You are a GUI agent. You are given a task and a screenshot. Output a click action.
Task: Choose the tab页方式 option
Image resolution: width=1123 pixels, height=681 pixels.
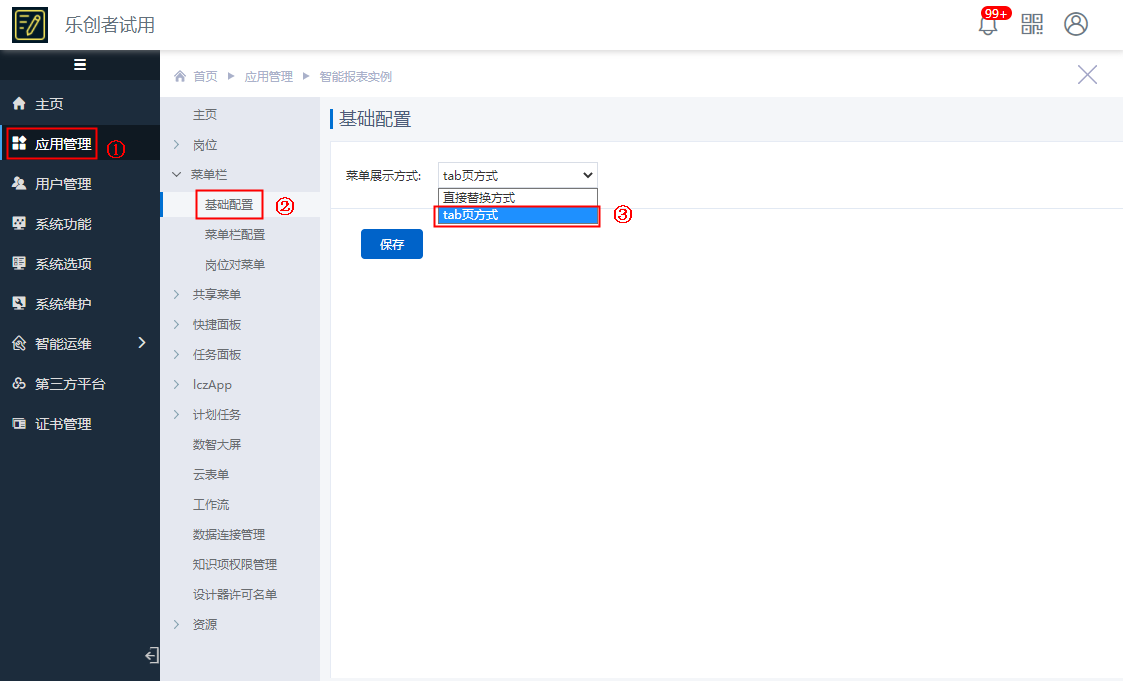pos(517,215)
